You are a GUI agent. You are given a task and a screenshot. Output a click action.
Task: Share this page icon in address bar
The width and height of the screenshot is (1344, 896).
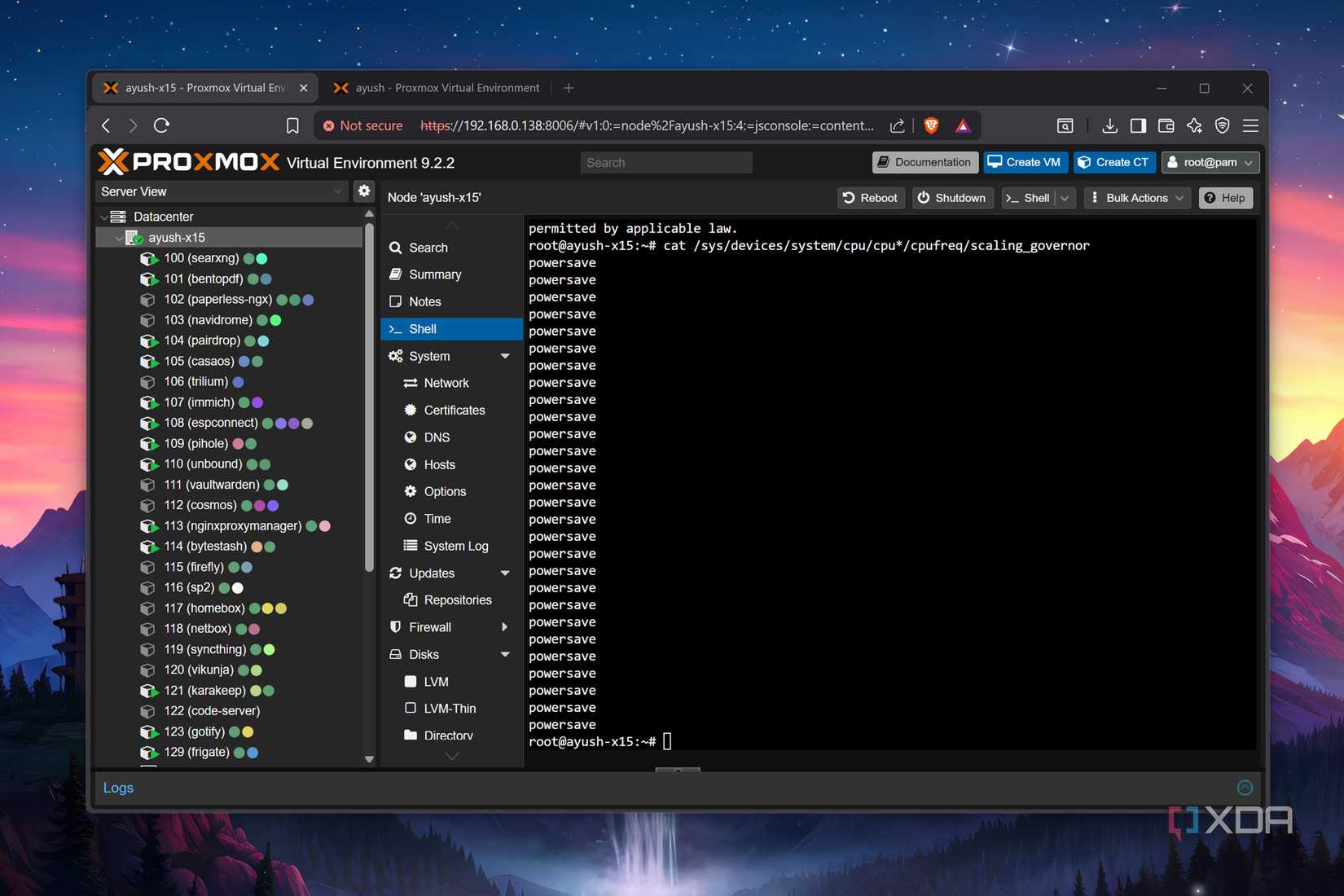click(x=897, y=125)
